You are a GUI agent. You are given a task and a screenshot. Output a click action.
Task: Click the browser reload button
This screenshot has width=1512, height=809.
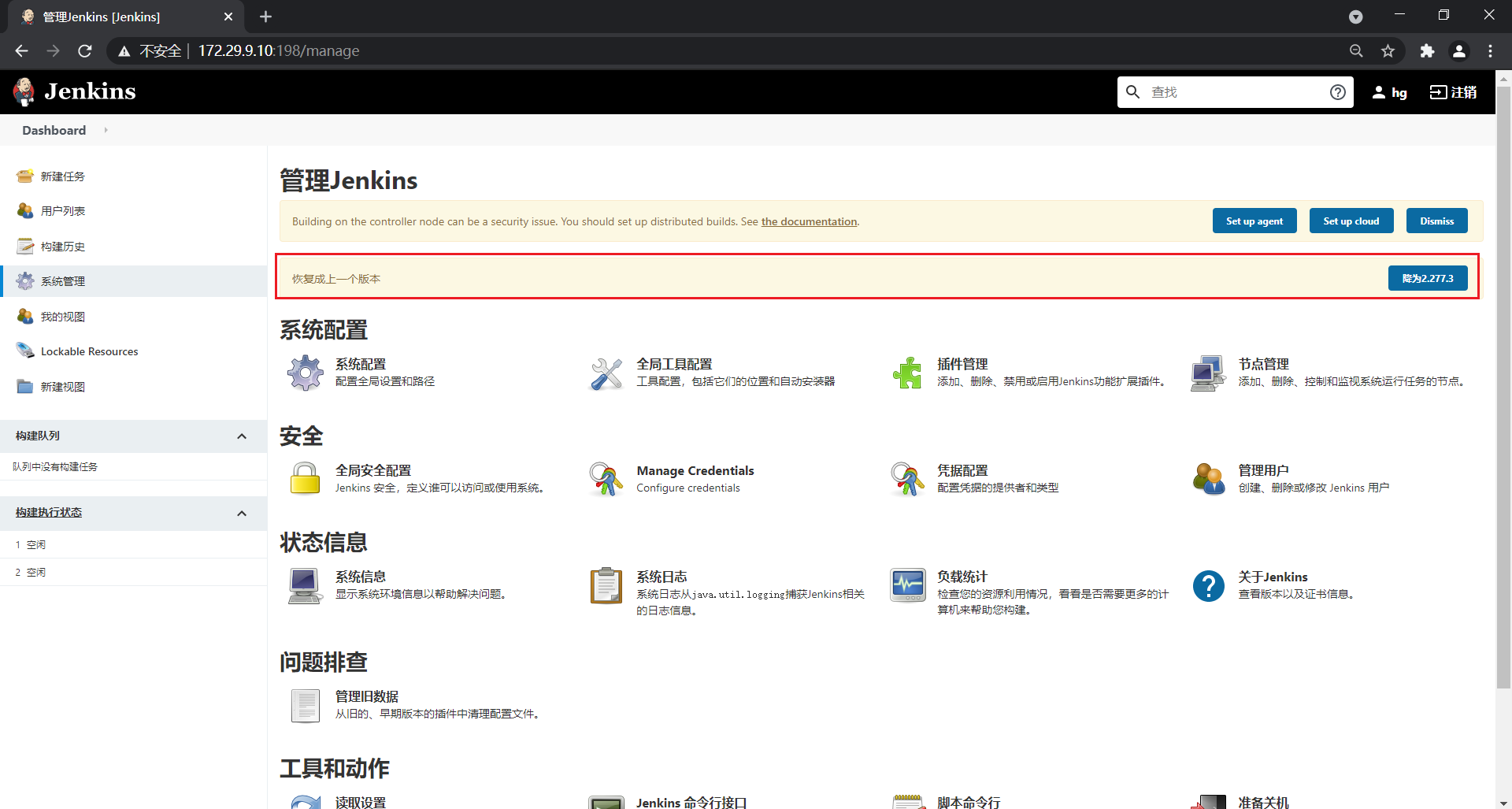[x=85, y=50]
